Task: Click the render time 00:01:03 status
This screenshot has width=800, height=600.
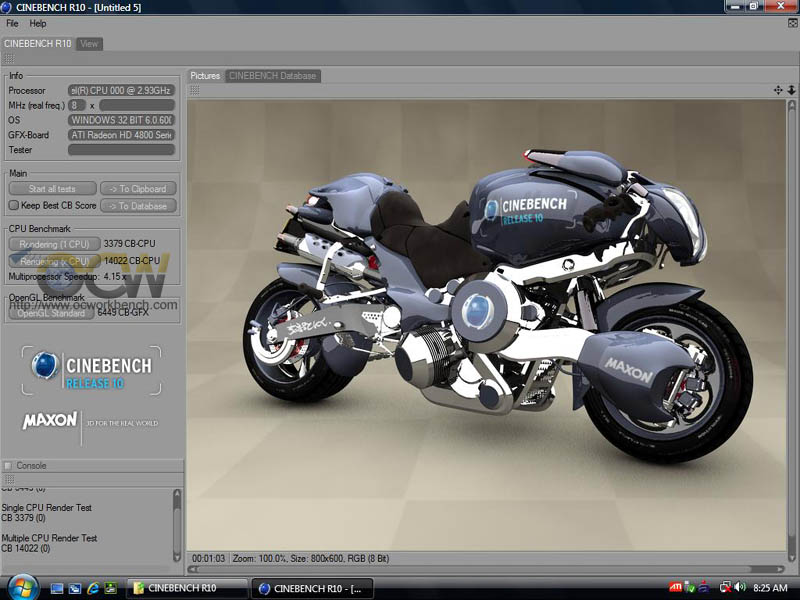Action: tap(208, 559)
